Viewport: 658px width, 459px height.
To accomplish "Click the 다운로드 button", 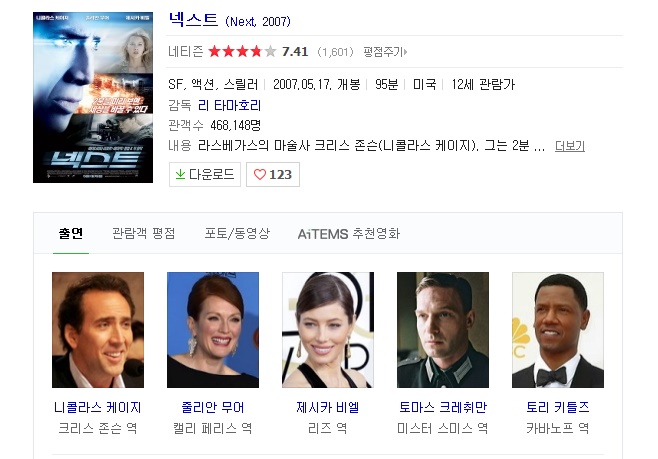I will (x=205, y=174).
